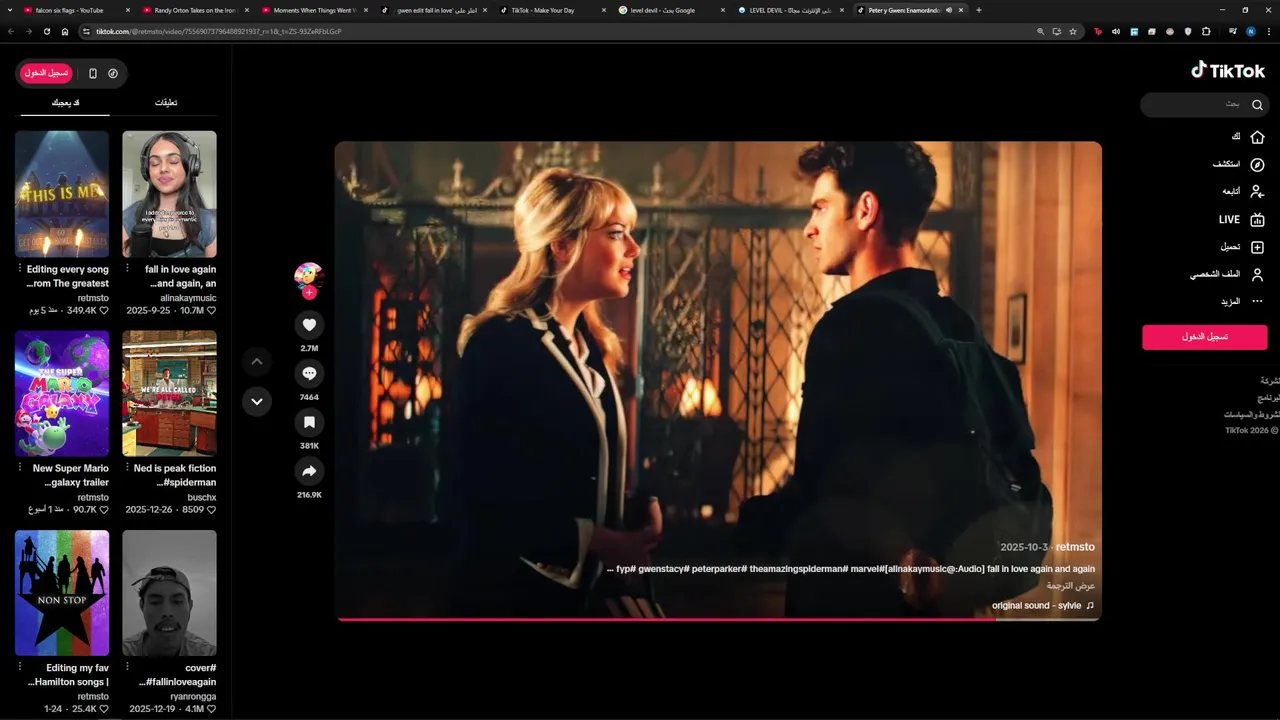Open Explore compass icon in sidebar

click(x=1257, y=164)
